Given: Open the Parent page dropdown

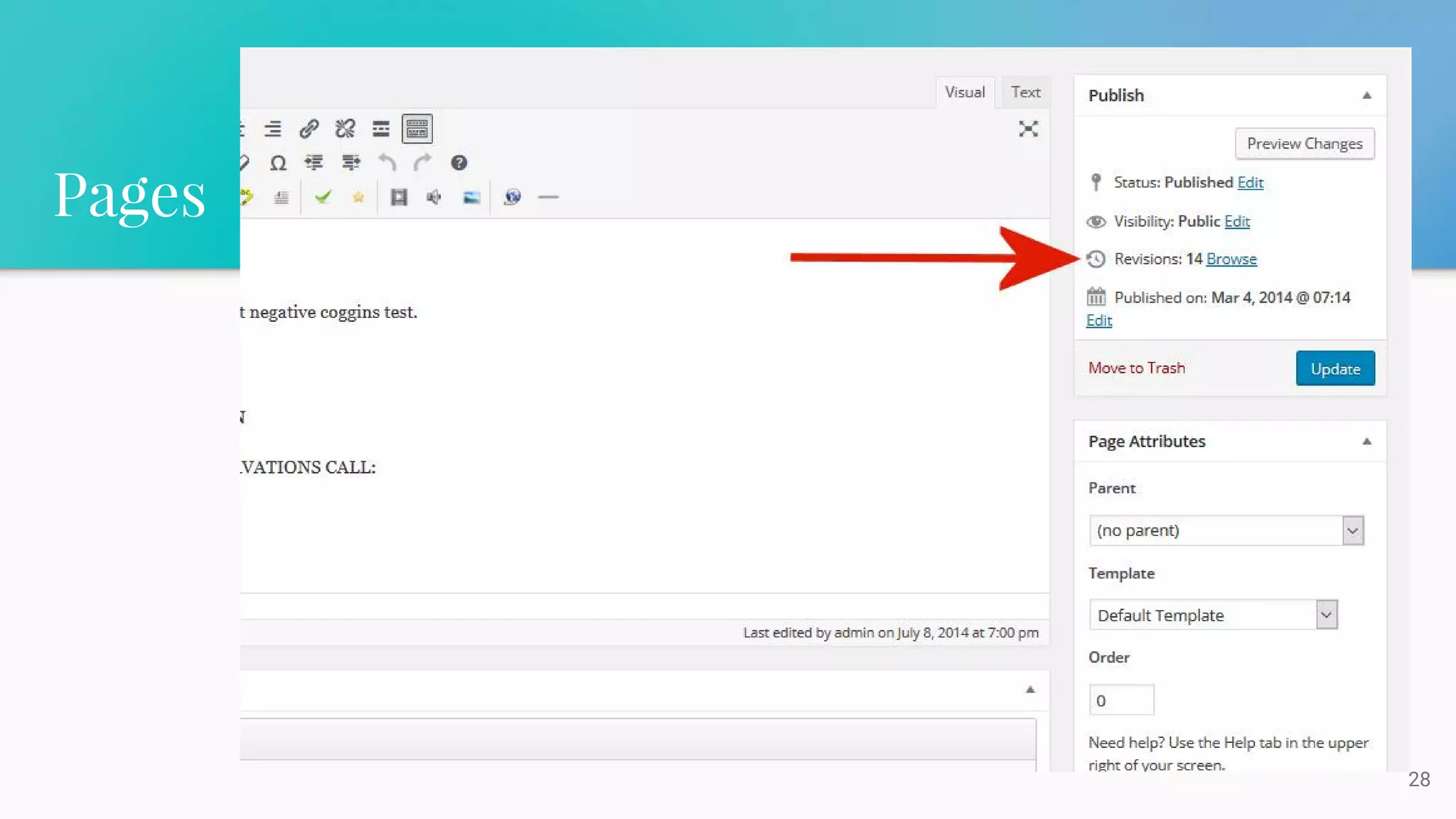Looking at the screenshot, I should click(1226, 530).
